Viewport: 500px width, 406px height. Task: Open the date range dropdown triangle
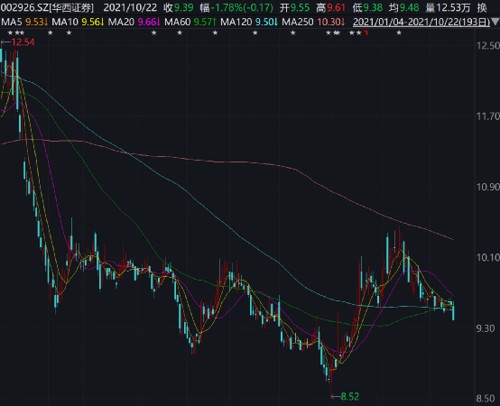point(495,23)
